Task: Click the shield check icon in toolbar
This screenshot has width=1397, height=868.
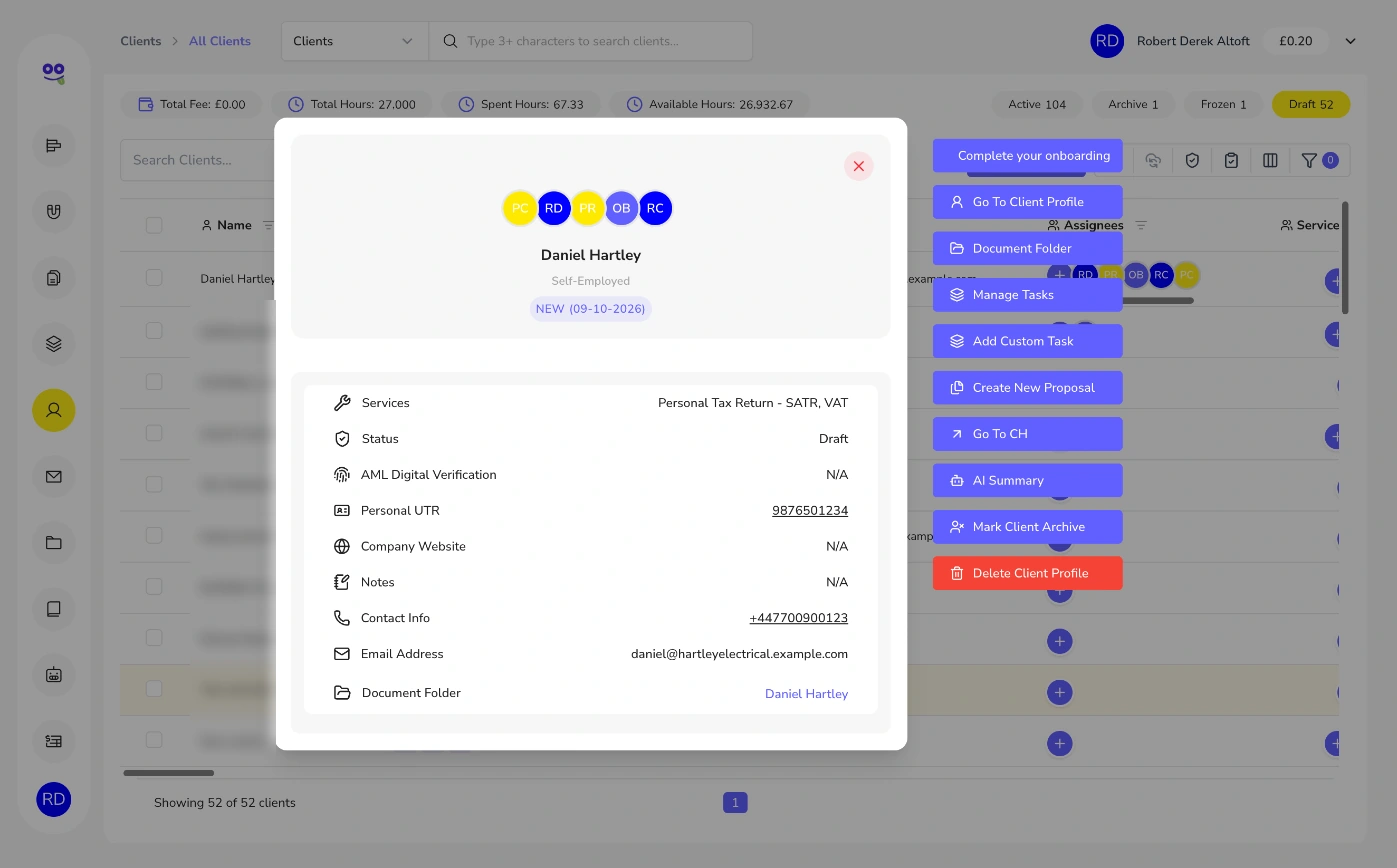Action: [x=1192, y=160]
